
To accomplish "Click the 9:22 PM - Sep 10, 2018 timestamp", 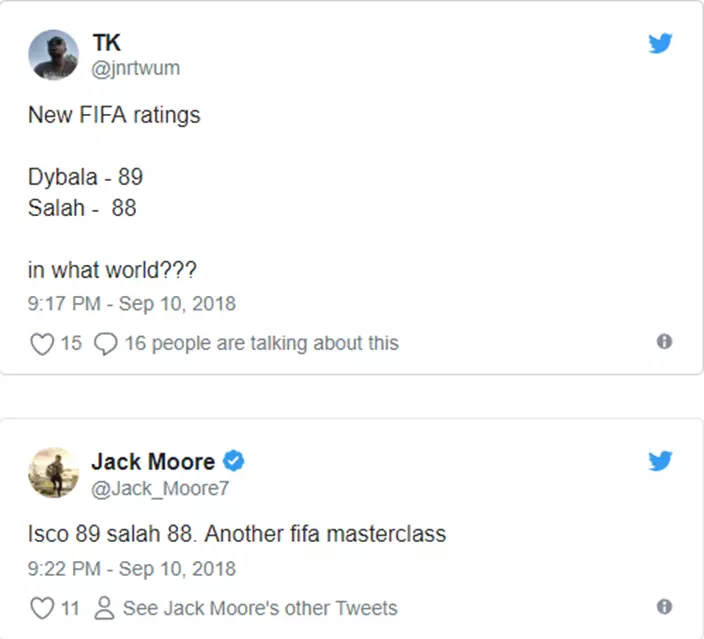I will tap(132, 569).
